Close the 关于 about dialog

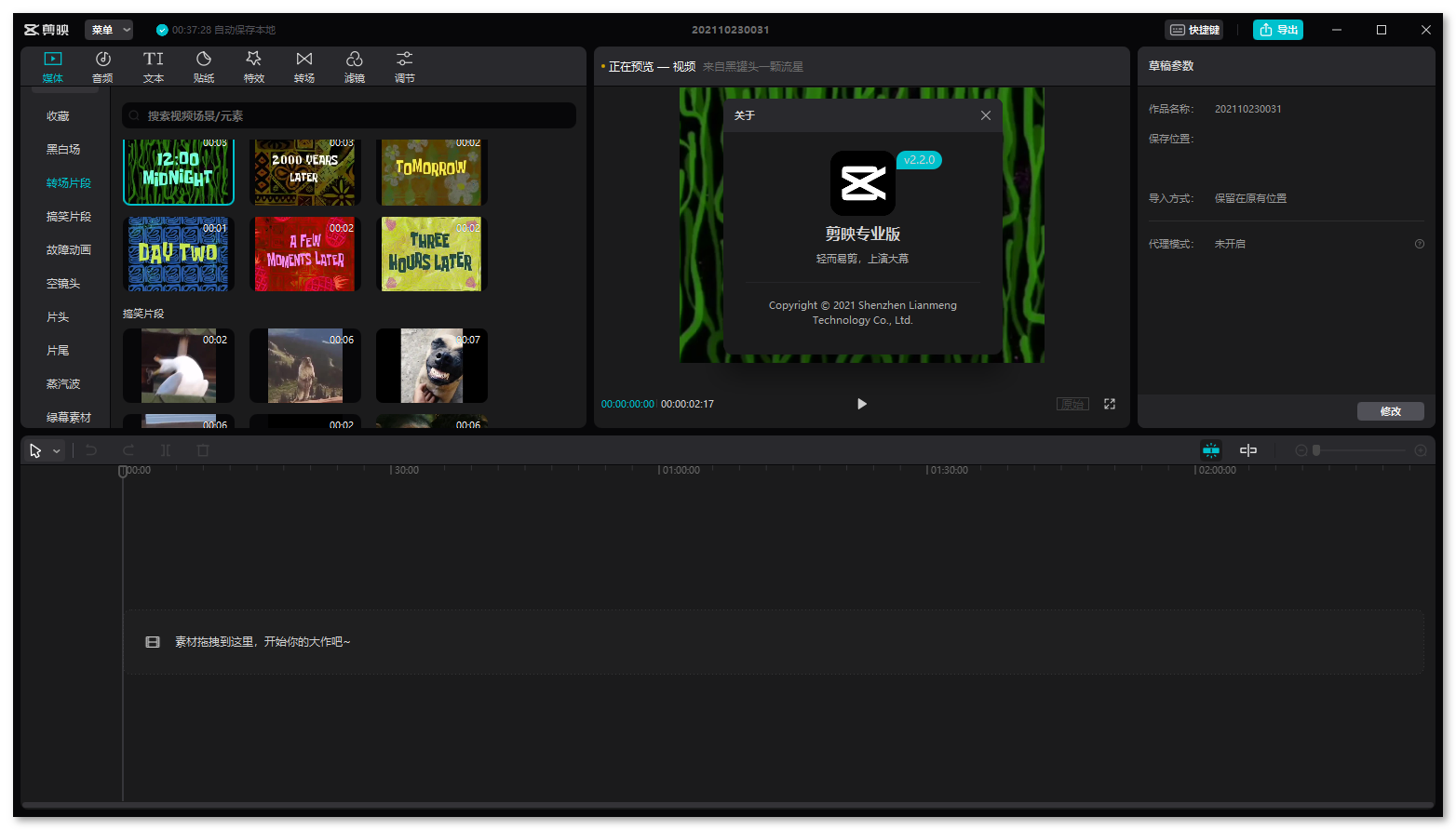click(986, 115)
